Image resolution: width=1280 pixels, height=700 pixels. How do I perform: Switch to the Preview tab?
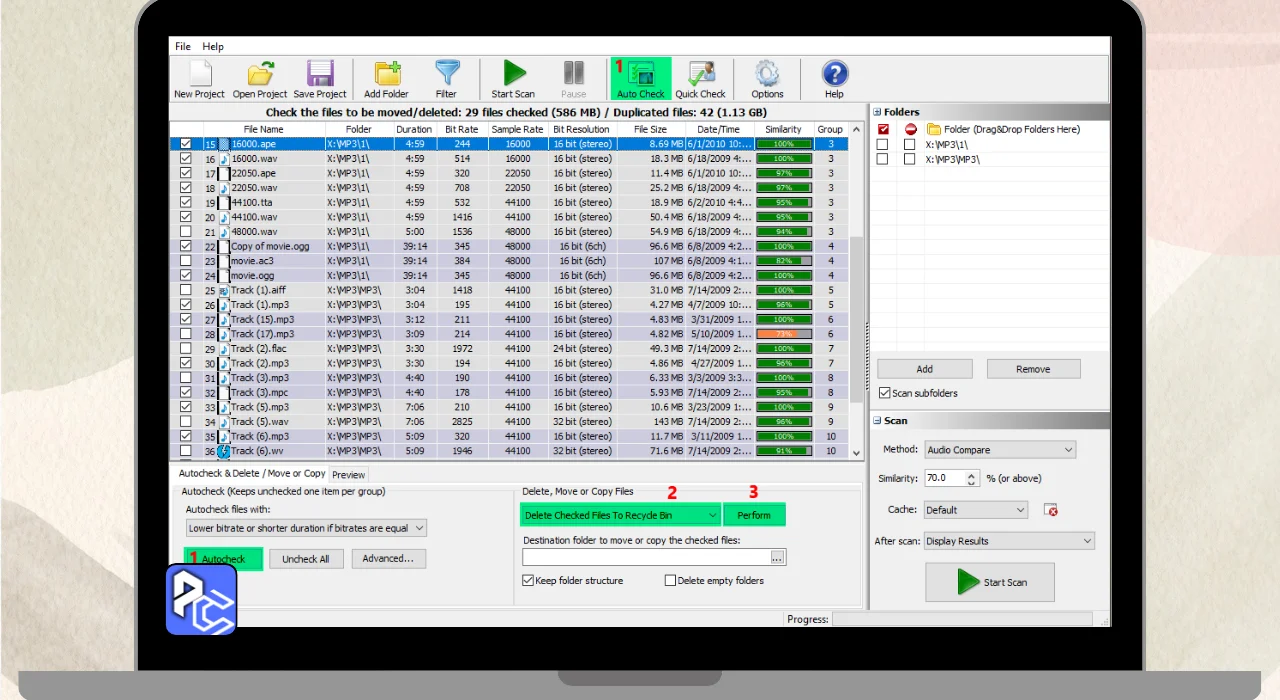[348, 475]
